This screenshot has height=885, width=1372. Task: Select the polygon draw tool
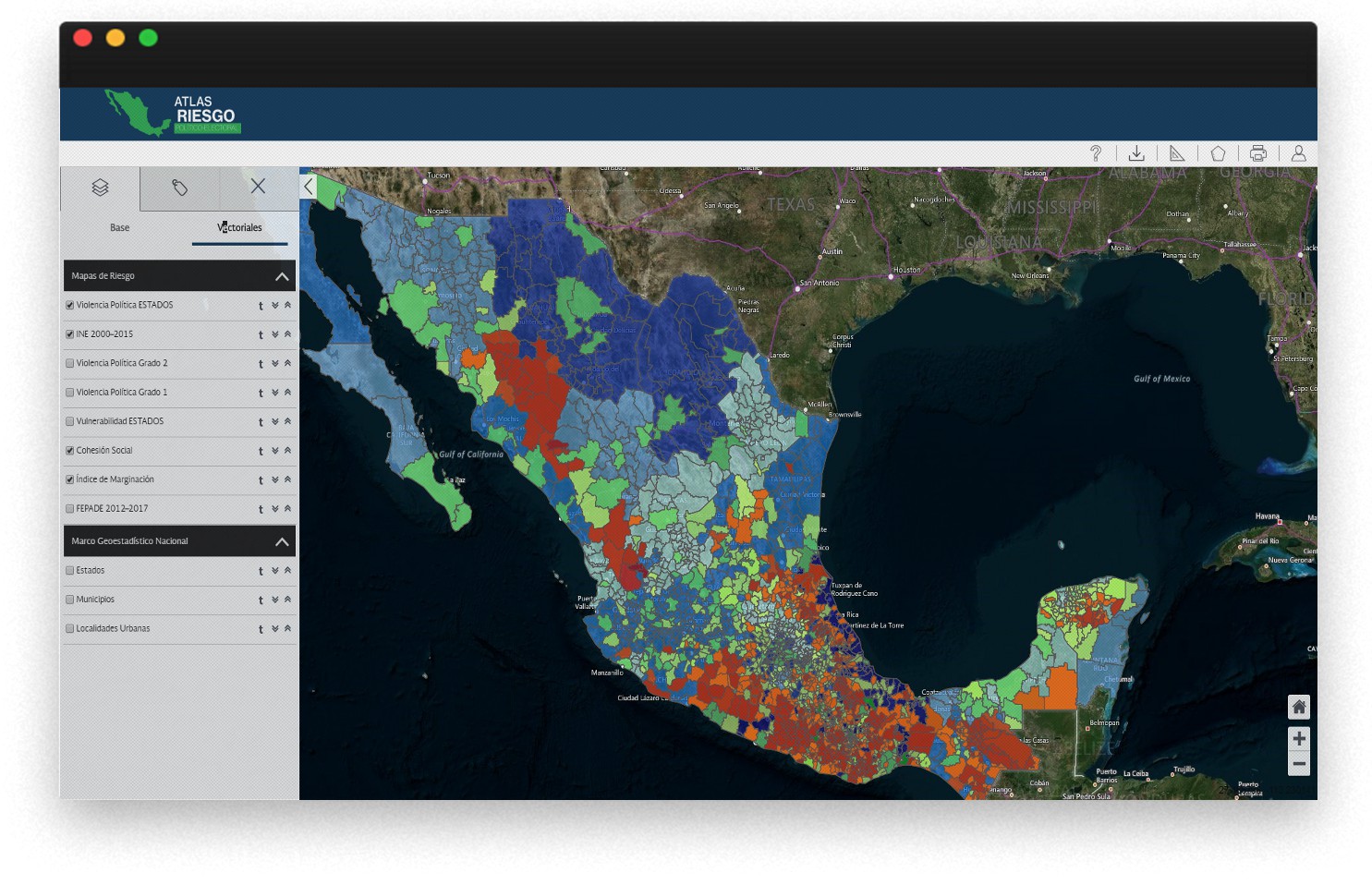[x=1218, y=153]
